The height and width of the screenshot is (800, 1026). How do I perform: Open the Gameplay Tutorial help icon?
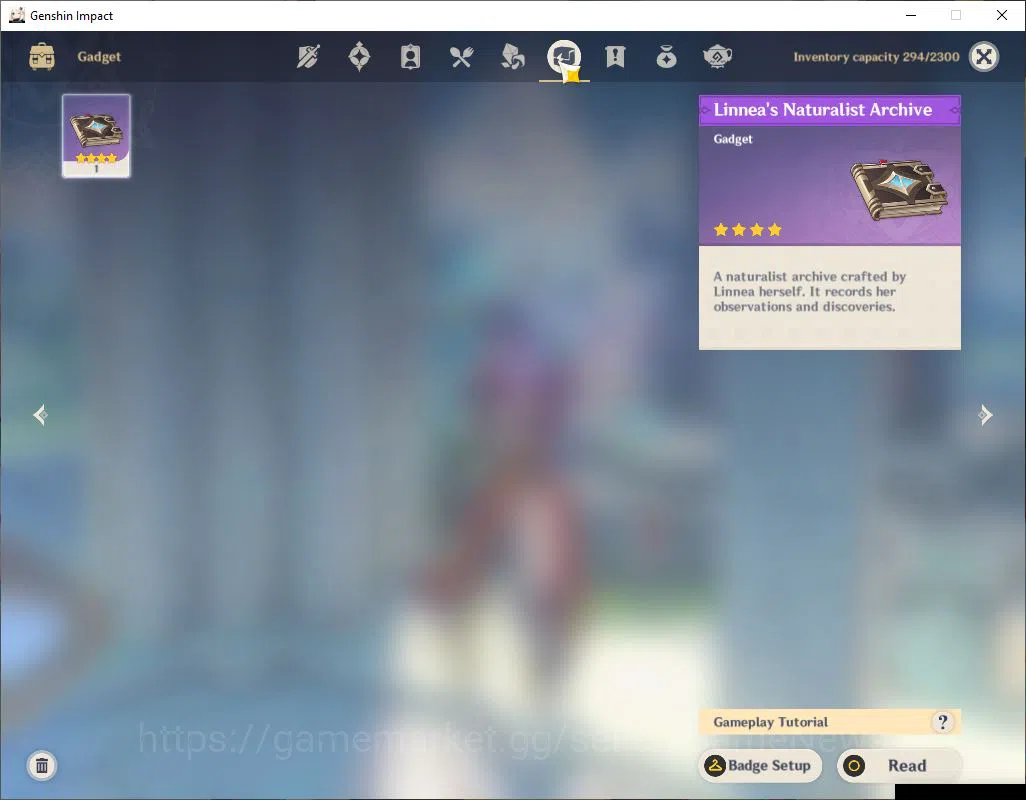point(942,722)
